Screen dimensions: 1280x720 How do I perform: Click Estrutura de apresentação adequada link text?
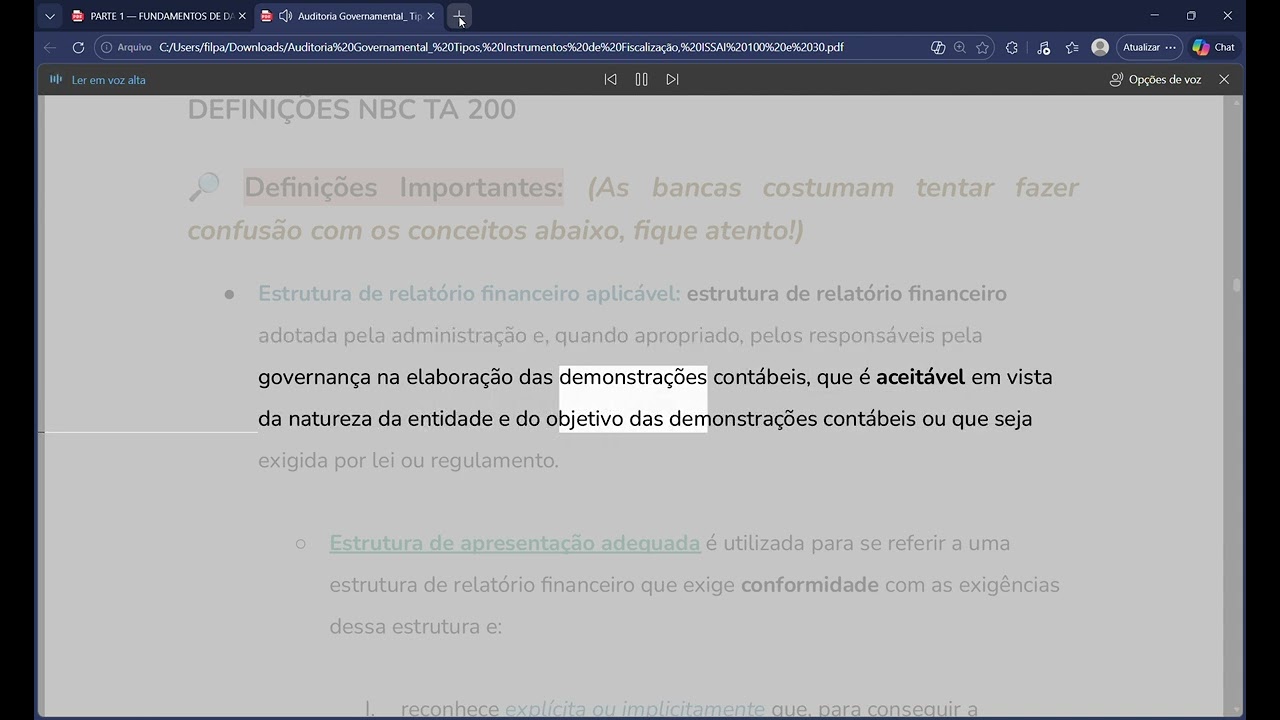515,543
